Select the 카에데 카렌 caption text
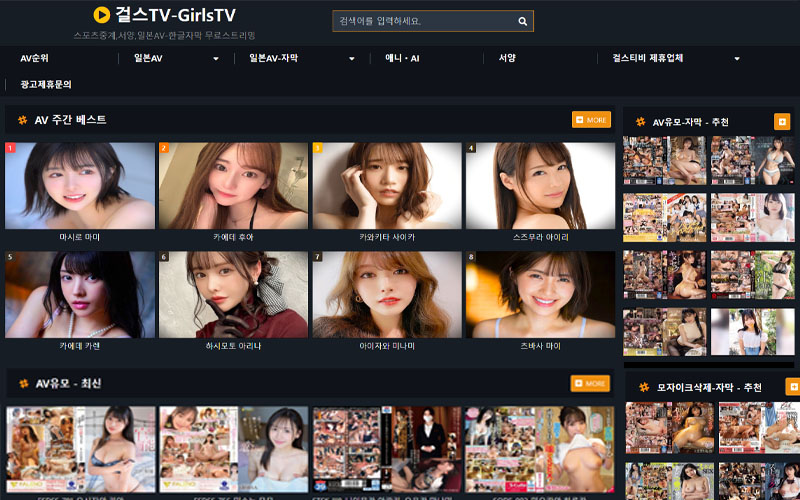Screen dimensions: 800x500 click(x=80, y=346)
